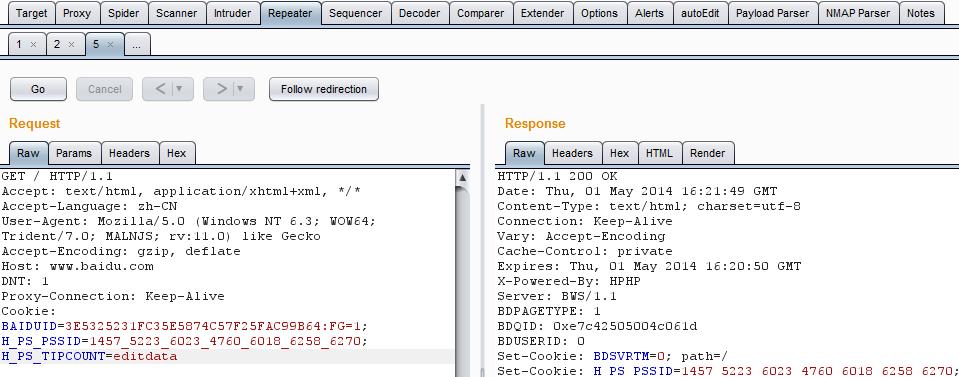Close Repeater tab number 5

[x=110, y=44]
